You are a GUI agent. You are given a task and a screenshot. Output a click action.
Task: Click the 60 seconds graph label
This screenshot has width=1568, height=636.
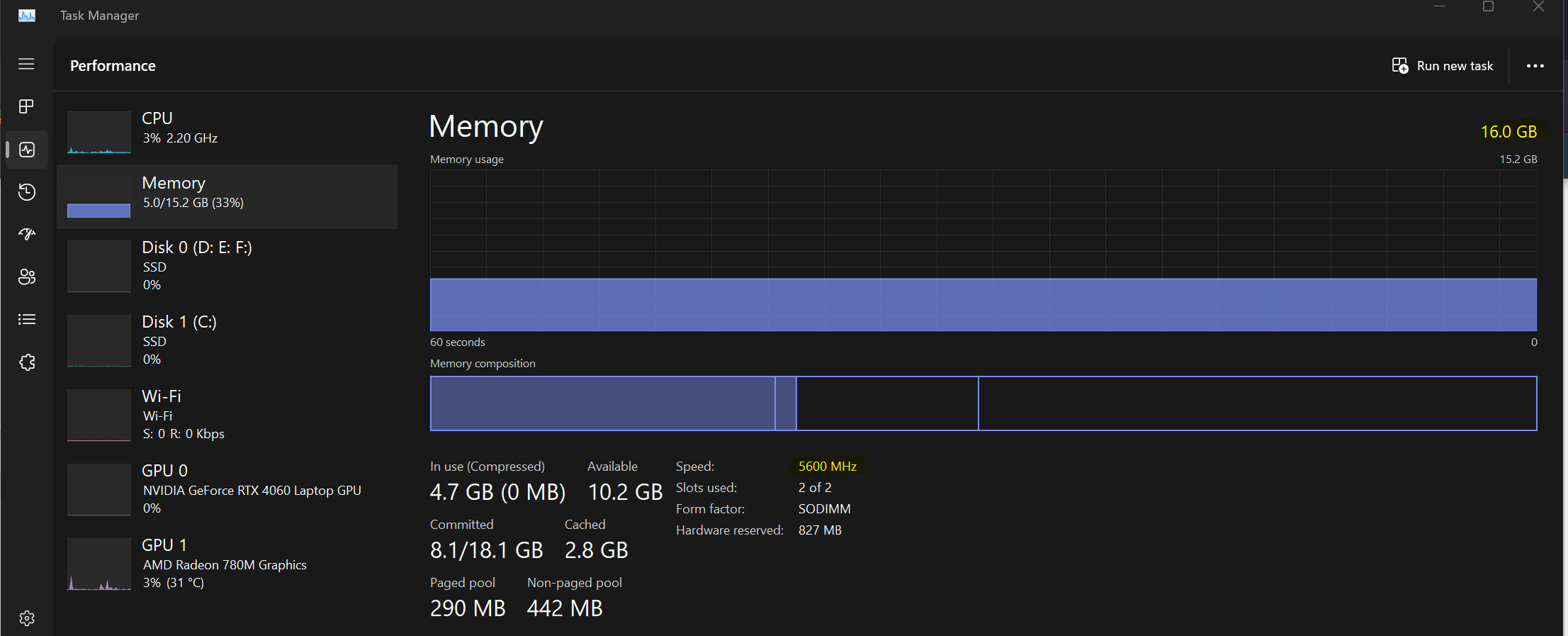(x=458, y=342)
